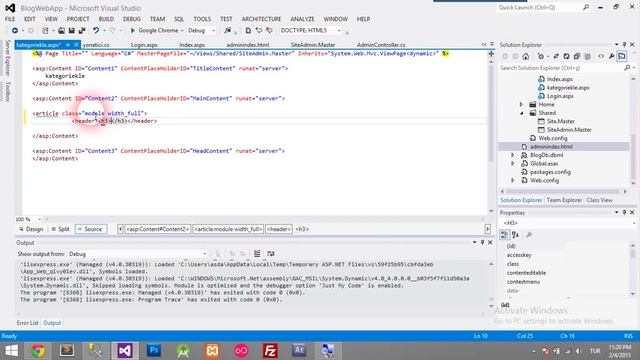Click the New Project toolbar icon
This screenshot has height=360, width=640.
[x=45, y=31]
